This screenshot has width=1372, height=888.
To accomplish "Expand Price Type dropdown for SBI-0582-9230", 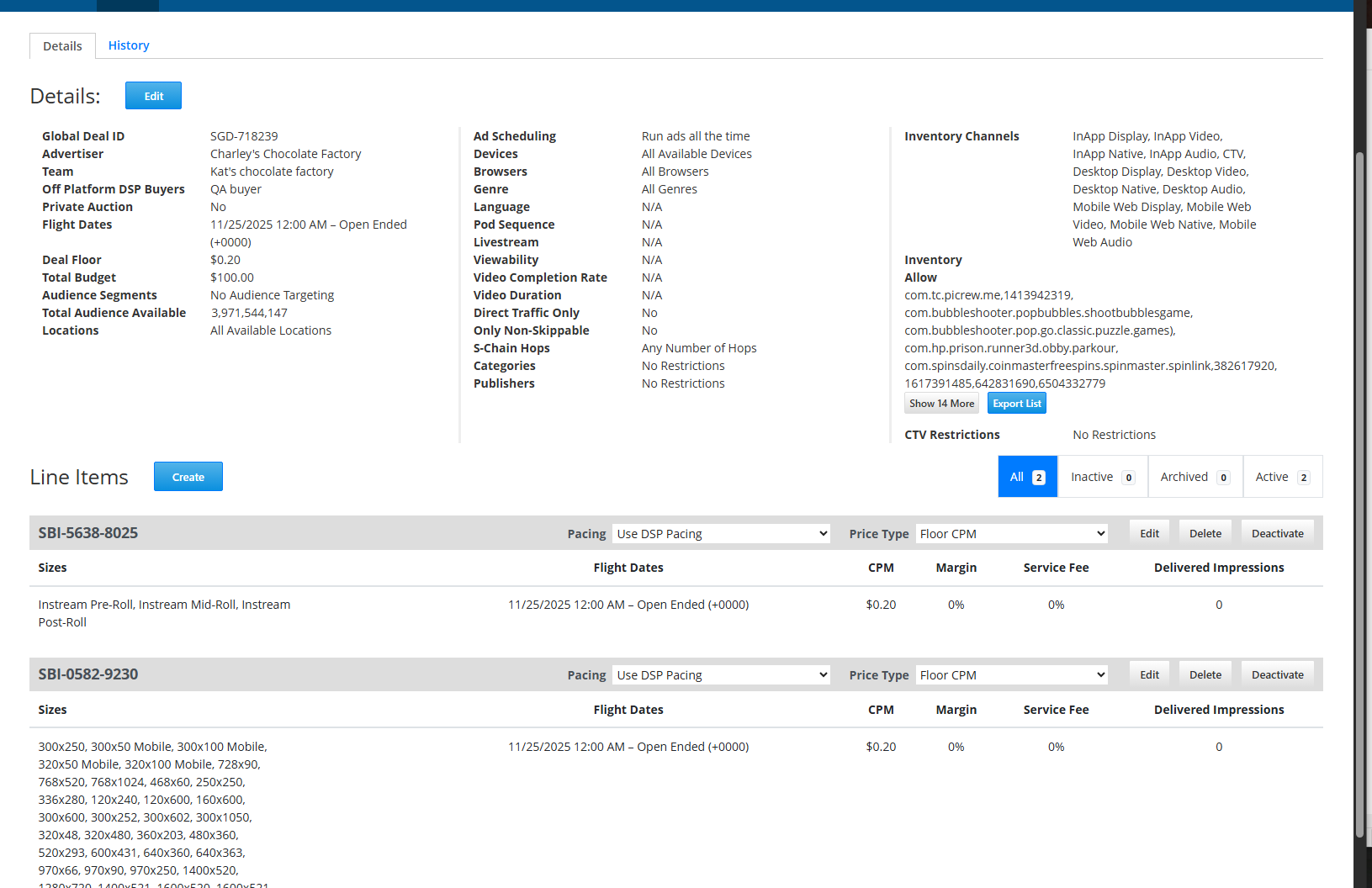I will tap(1011, 675).
